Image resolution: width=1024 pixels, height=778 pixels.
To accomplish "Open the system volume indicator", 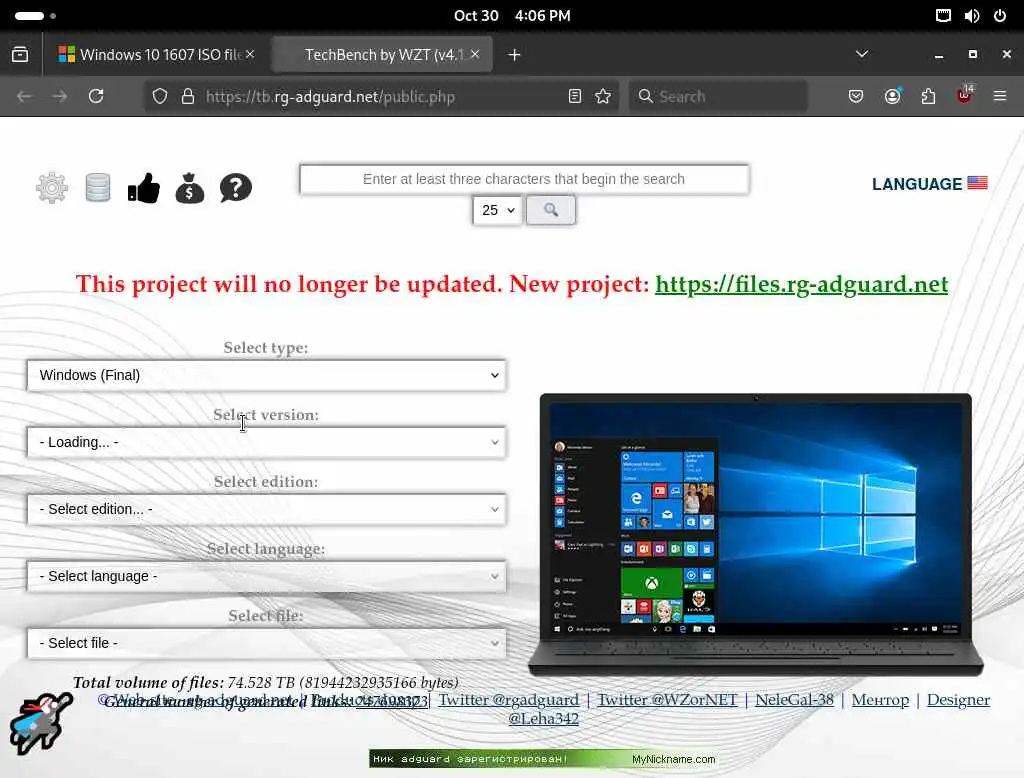I will pos(971,16).
